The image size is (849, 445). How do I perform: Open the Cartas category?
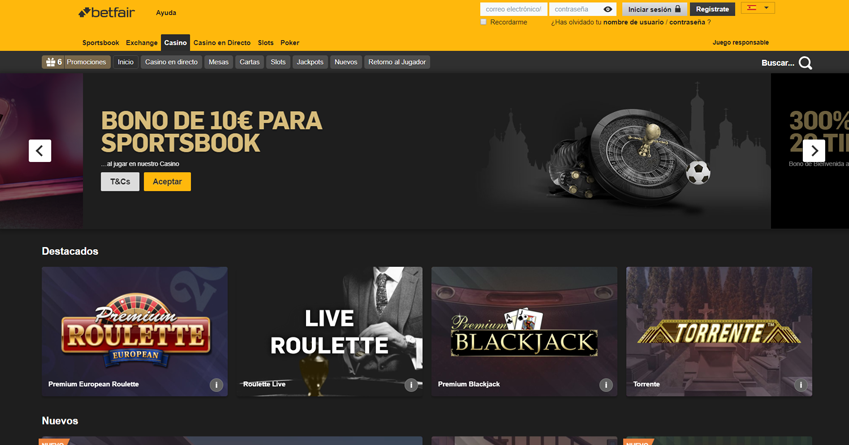250,62
